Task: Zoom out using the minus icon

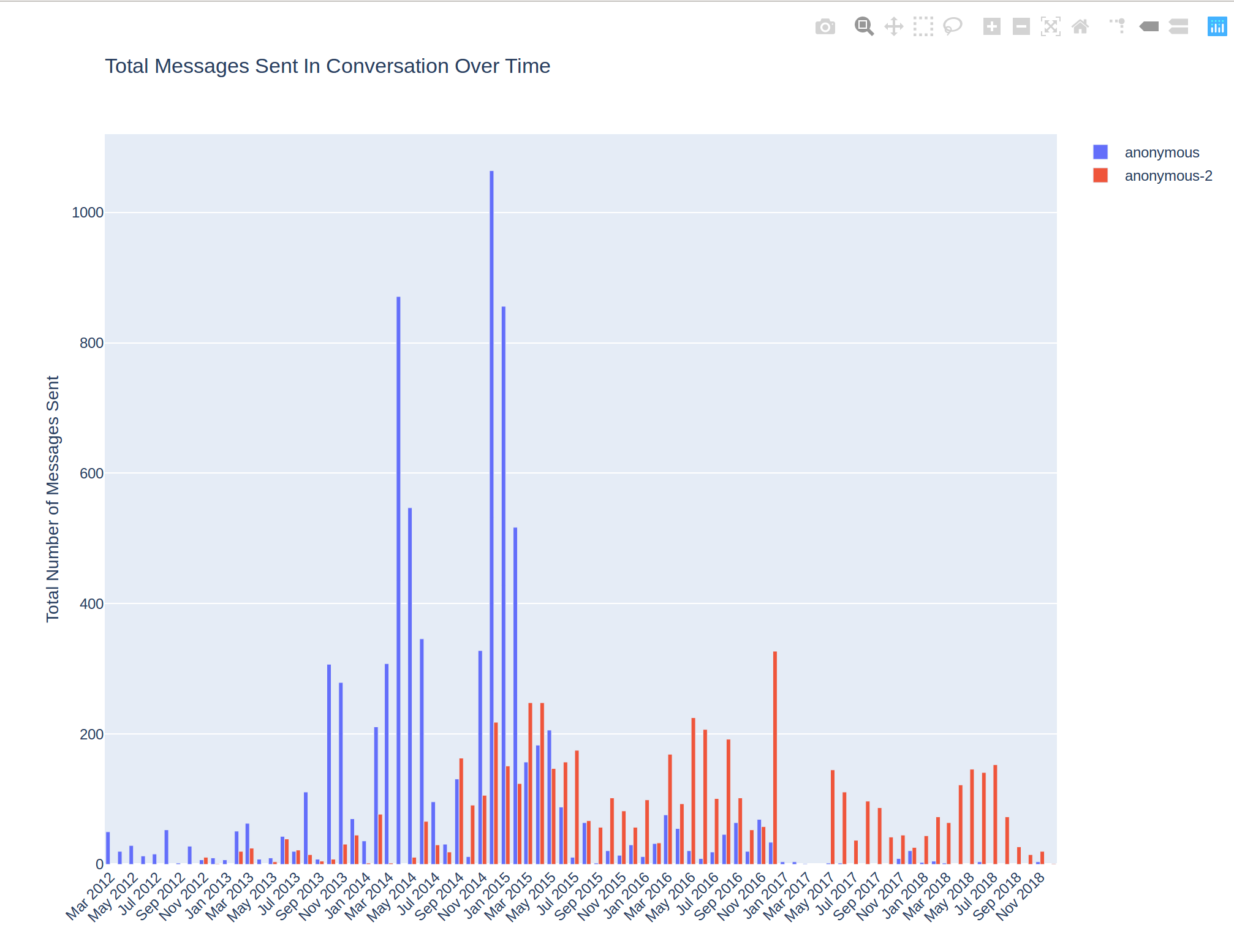Action: (x=1021, y=26)
